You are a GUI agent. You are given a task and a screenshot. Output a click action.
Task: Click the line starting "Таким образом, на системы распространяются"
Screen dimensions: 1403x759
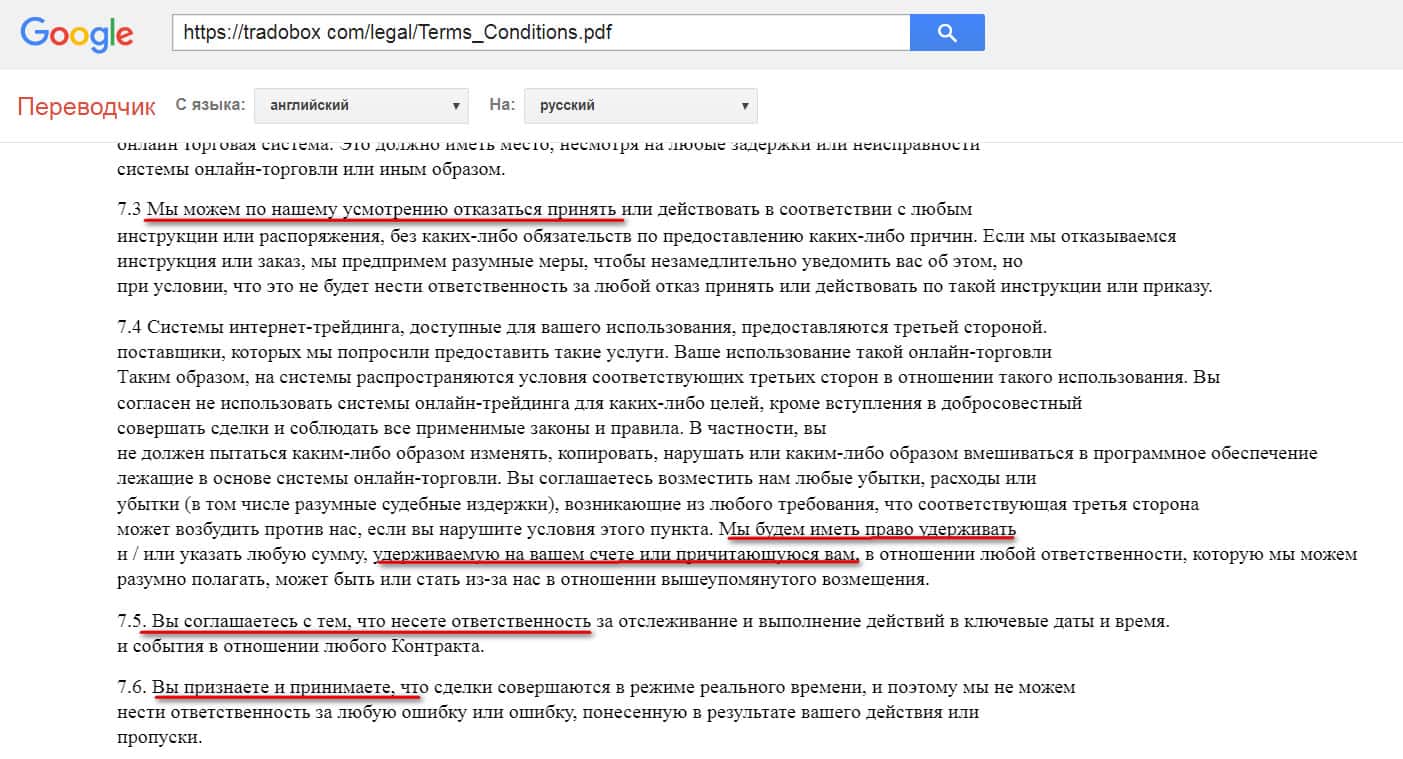pos(668,378)
